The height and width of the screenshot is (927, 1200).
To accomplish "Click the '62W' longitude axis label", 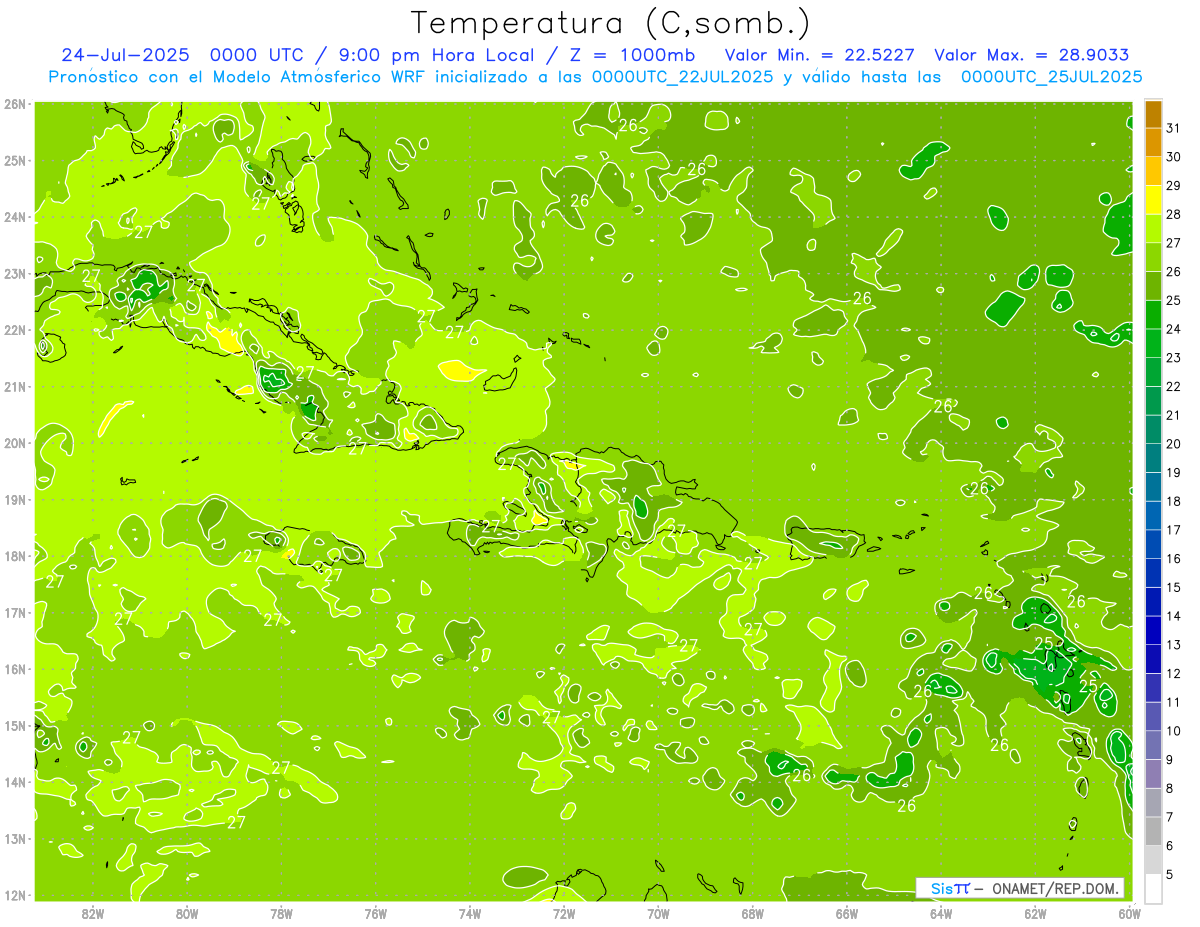I will click(1035, 913).
